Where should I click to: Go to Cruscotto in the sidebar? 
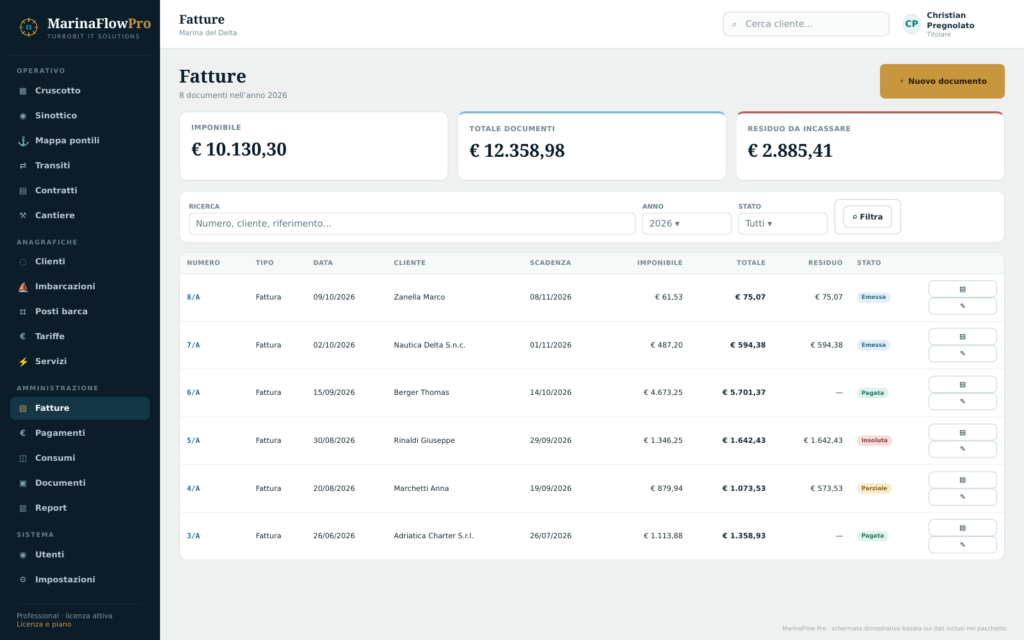(80, 91)
